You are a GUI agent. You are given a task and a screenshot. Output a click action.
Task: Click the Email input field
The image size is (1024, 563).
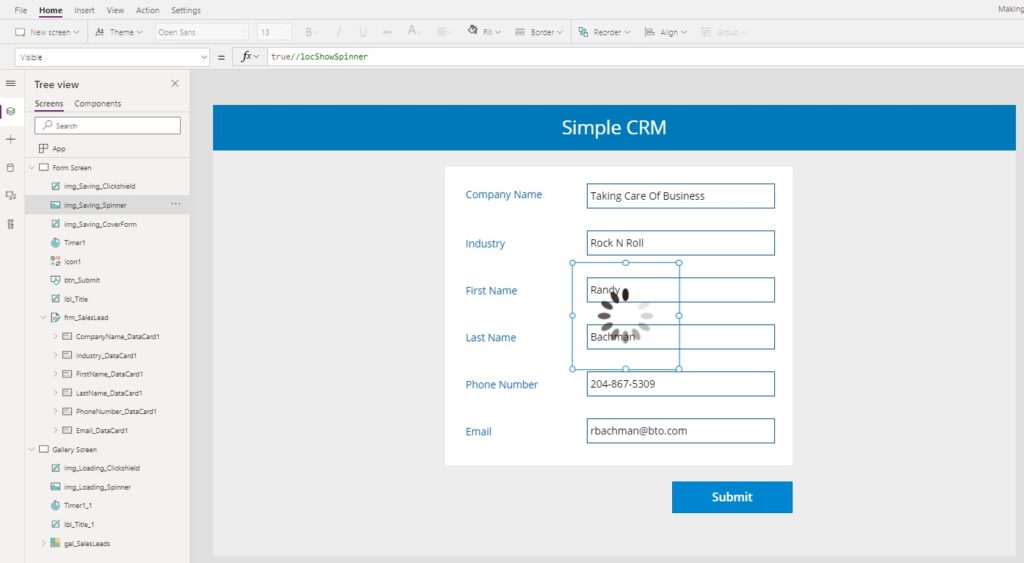pyautogui.click(x=680, y=431)
